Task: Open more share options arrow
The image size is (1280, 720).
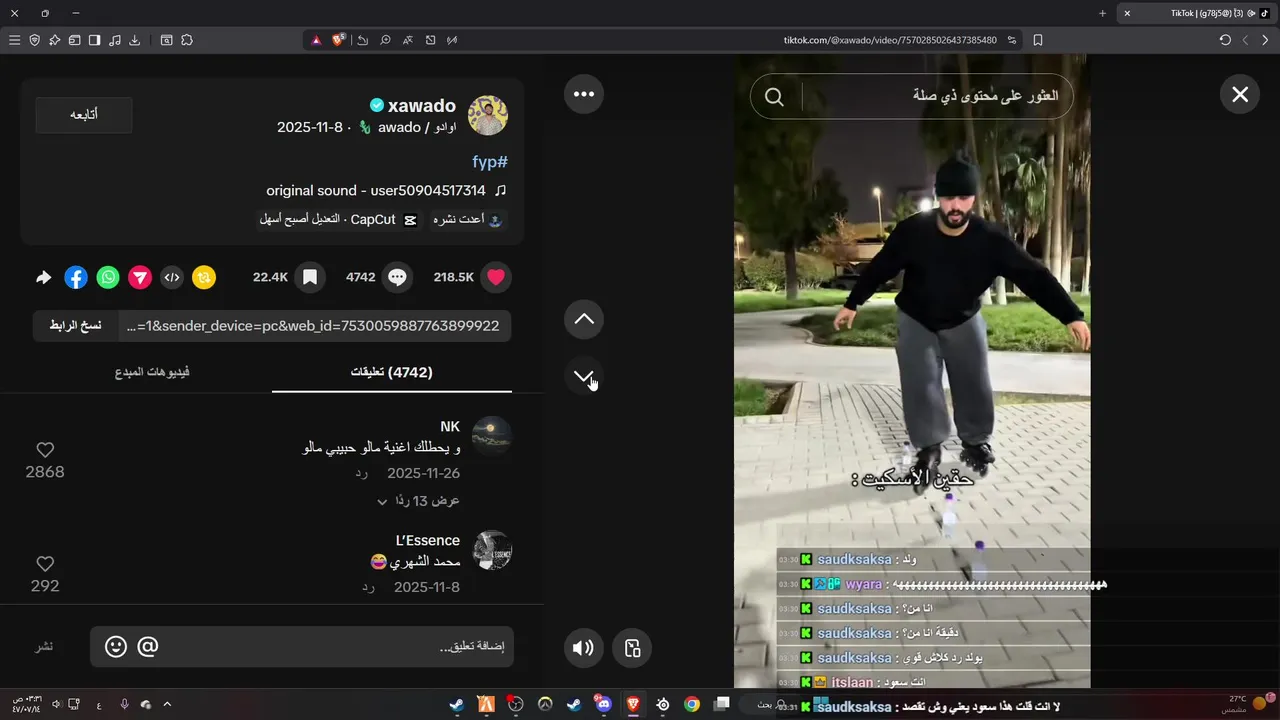Action: [43, 277]
